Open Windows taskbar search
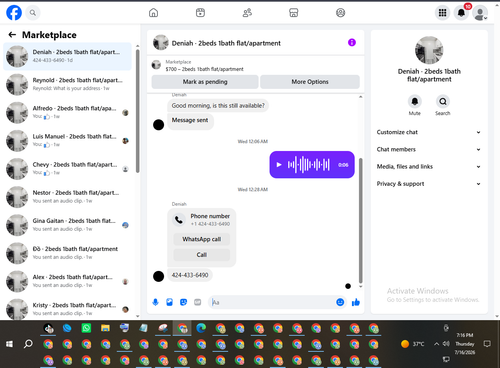500x368 pixels. pos(28,344)
